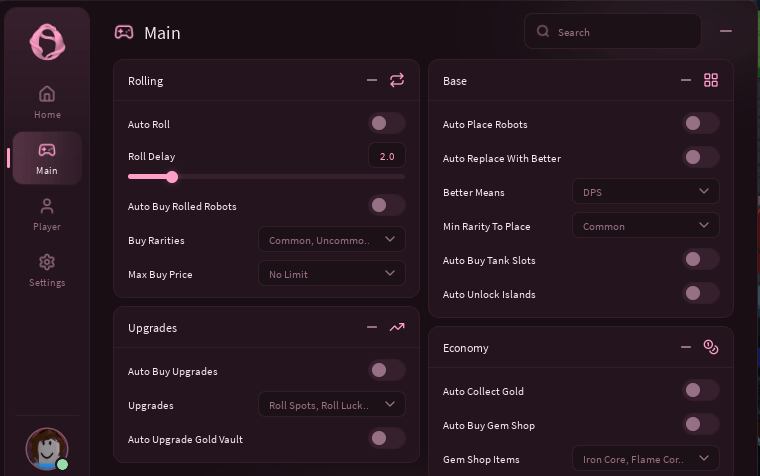This screenshot has height=476, width=760.
Task: Collapse the Economy section
Action: tap(686, 348)
